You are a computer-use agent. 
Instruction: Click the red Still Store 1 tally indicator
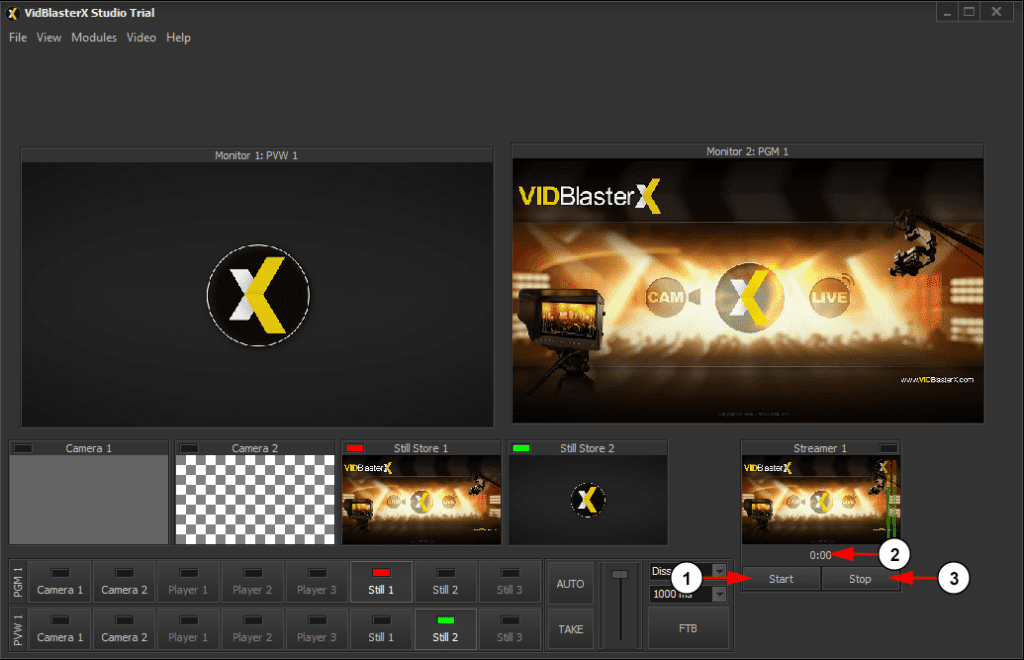pyautogui.click(x=355, y=448)
